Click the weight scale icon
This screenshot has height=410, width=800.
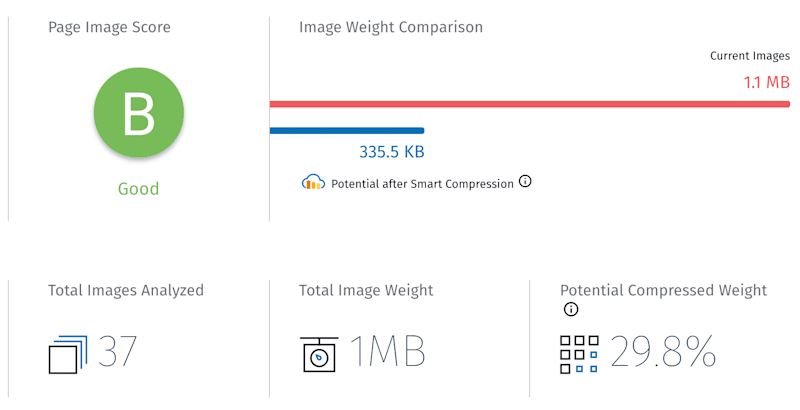coord(319,353)
